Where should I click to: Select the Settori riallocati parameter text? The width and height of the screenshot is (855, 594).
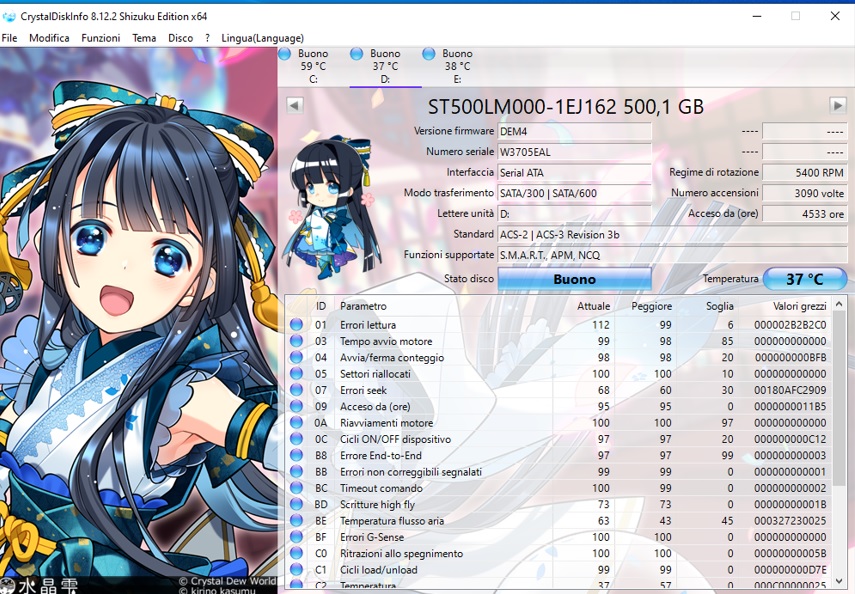(x=375, y=374)
